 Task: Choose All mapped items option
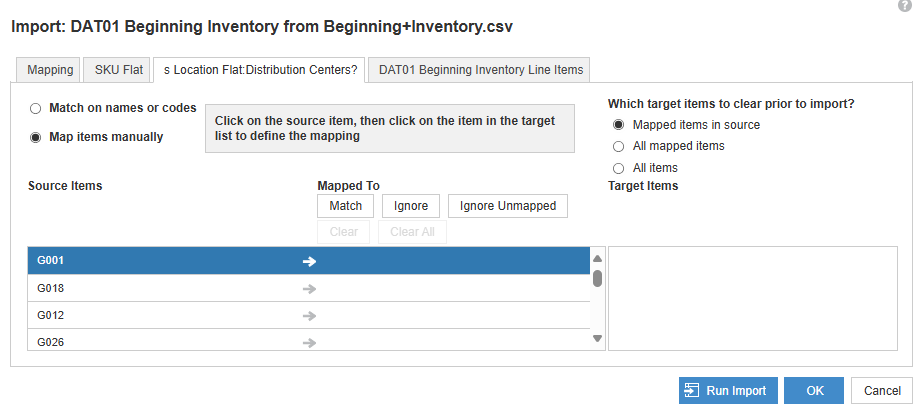[618, 146]
